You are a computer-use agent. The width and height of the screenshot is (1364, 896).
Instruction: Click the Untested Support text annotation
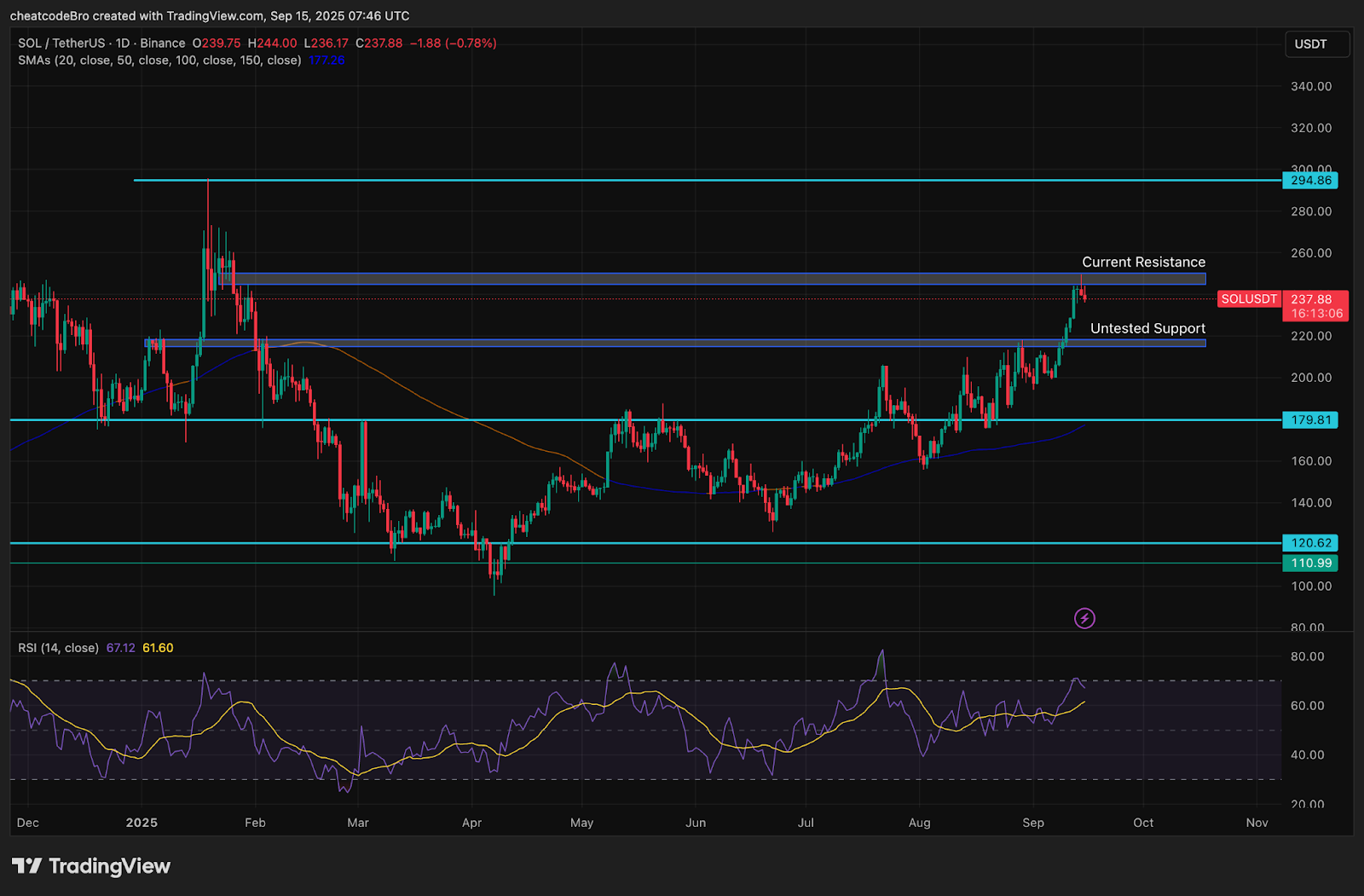tap(1147, 327)
